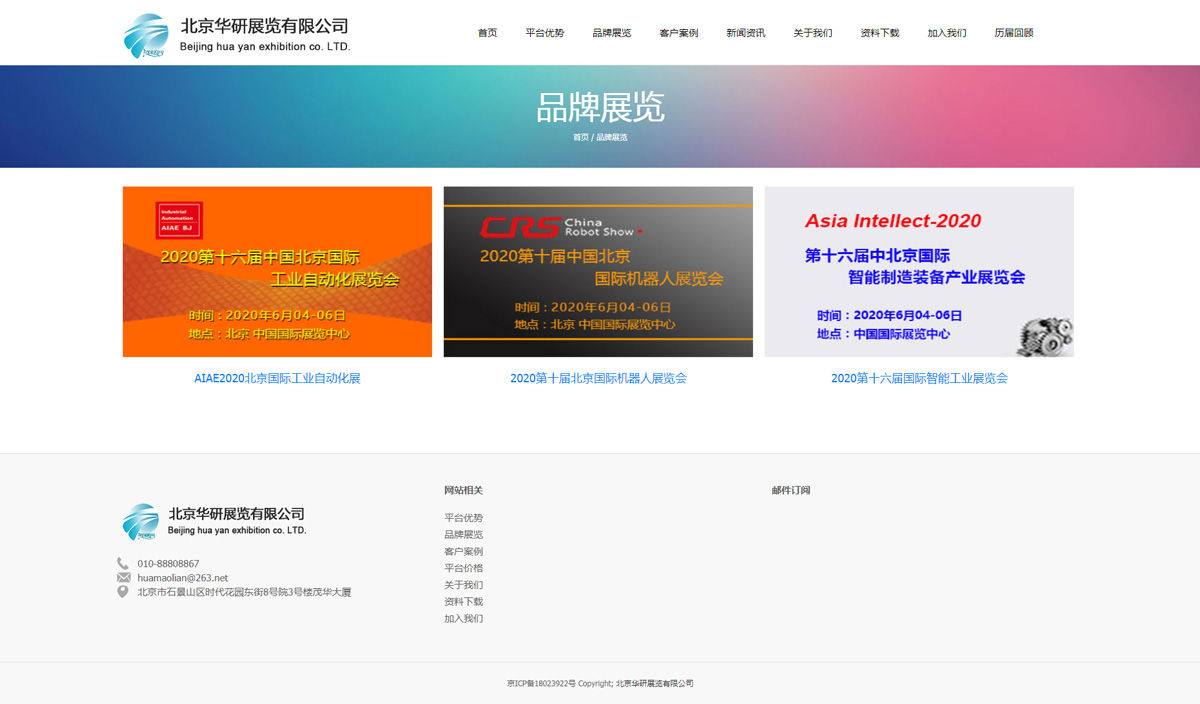The width and height of the screenshot is (1200, 704).
Task: Open the orange industrial automation exhibition banner
Action: point(277,271)
